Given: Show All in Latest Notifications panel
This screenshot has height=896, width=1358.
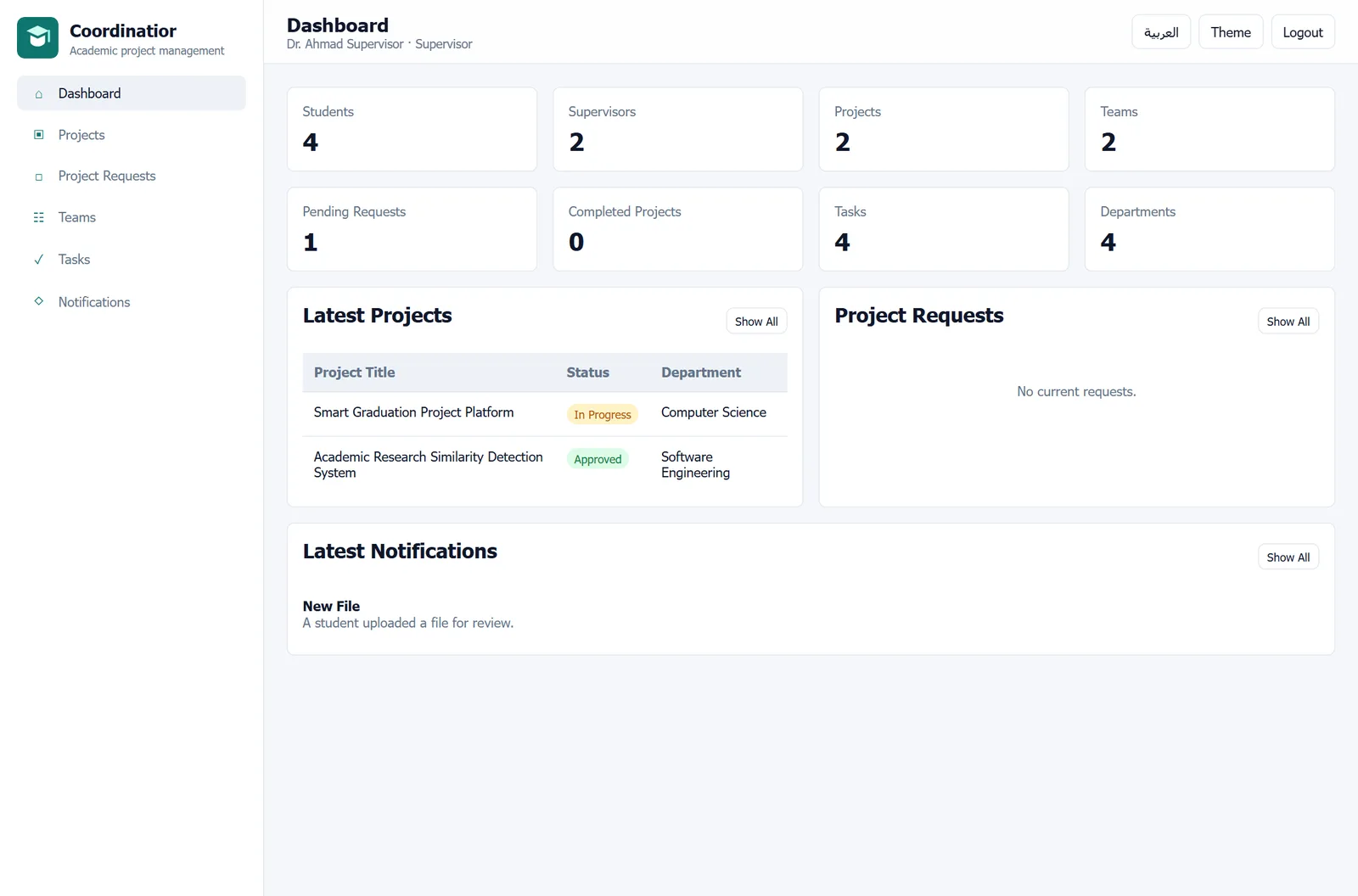Looking at the screenshot, I should point(1288,557).
